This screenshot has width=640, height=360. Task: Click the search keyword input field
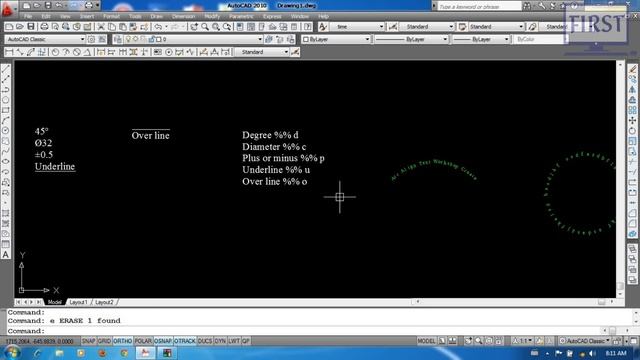coord(479,7)
